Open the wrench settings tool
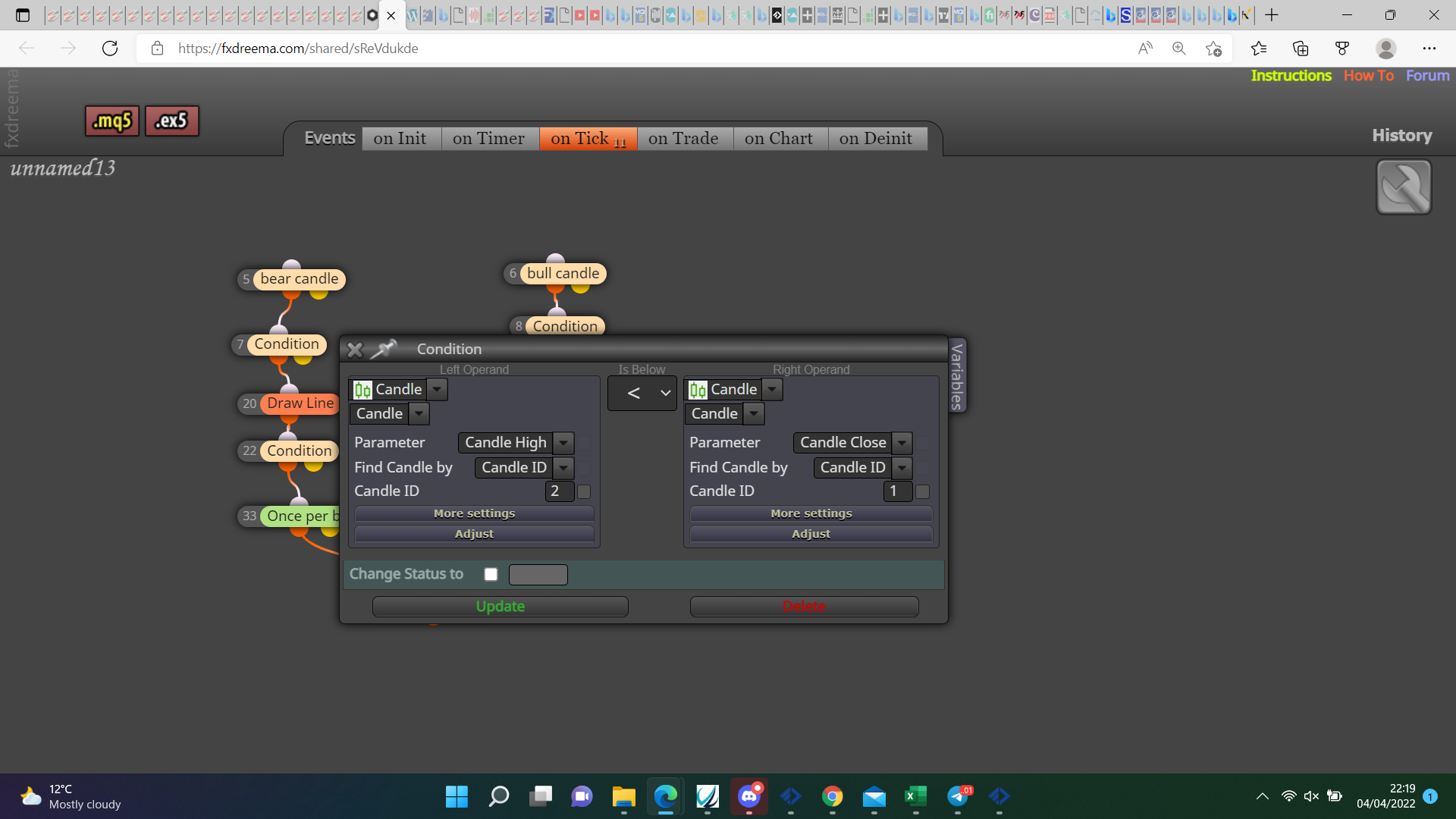 (x=1404, y=187)
